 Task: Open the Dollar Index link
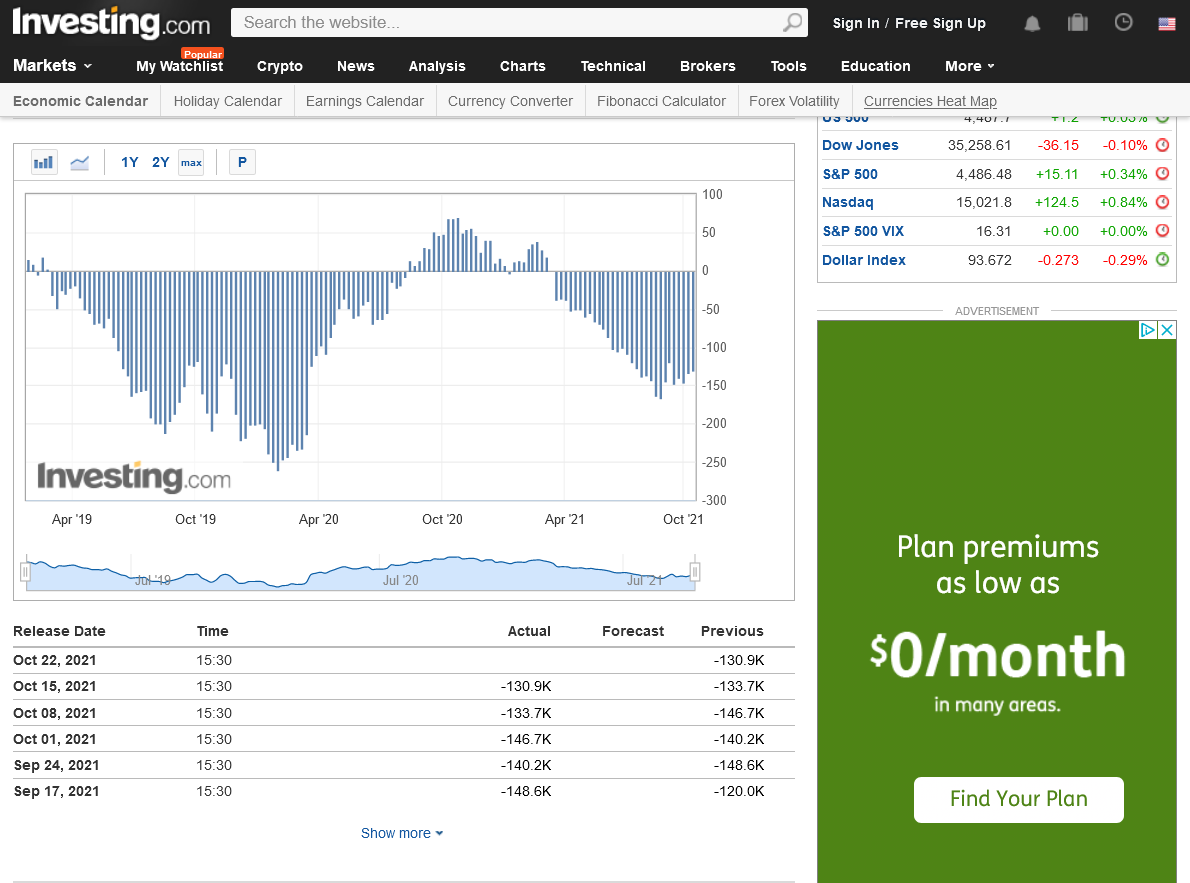tap(864, 260)
